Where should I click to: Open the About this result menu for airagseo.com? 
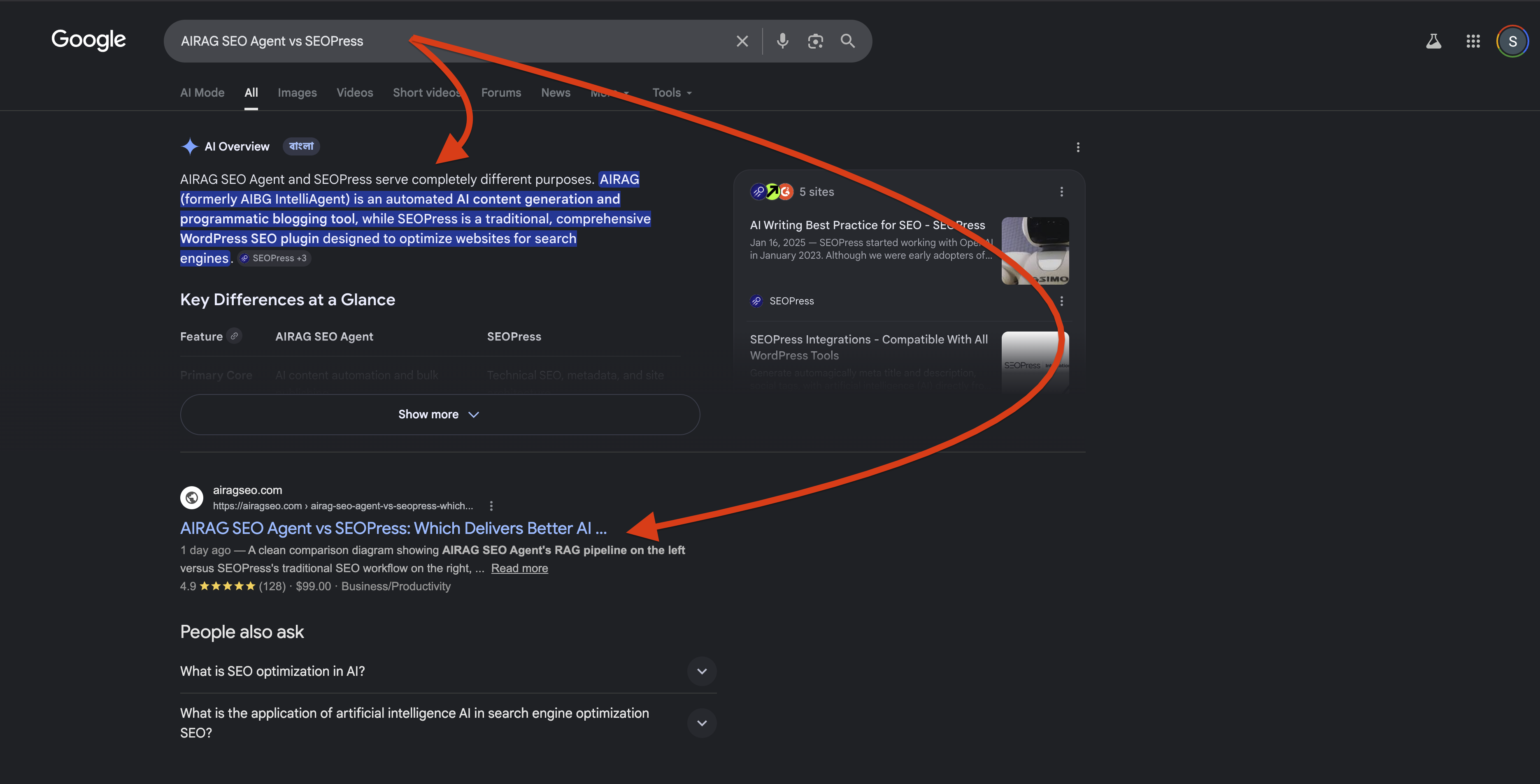pos(491,506)
